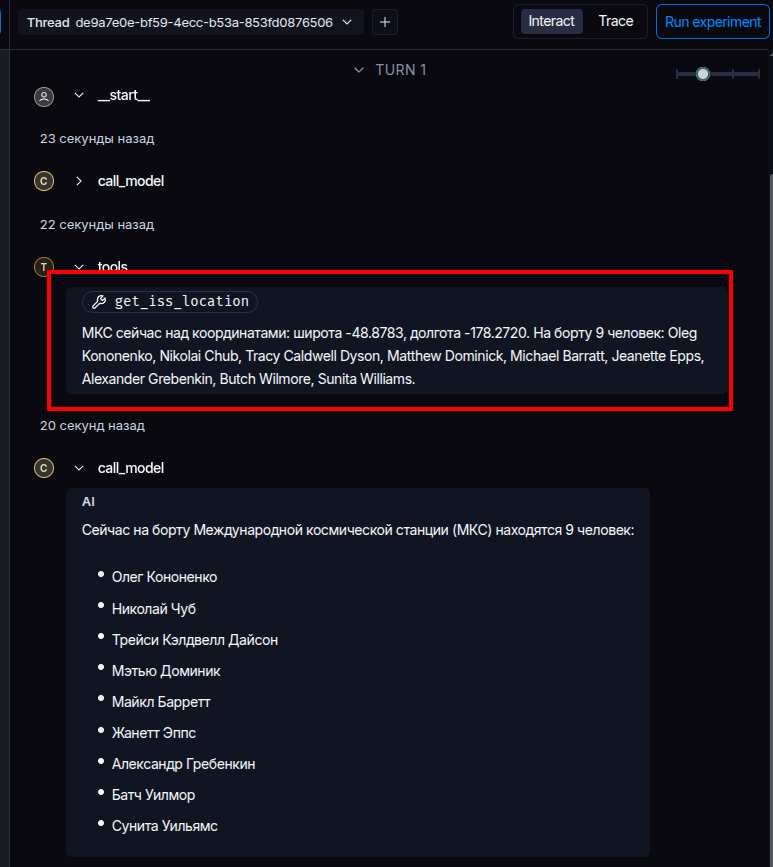Click the get_iss_location tool chip
Viewport: 773px width, 867px height.
(170, 301)
